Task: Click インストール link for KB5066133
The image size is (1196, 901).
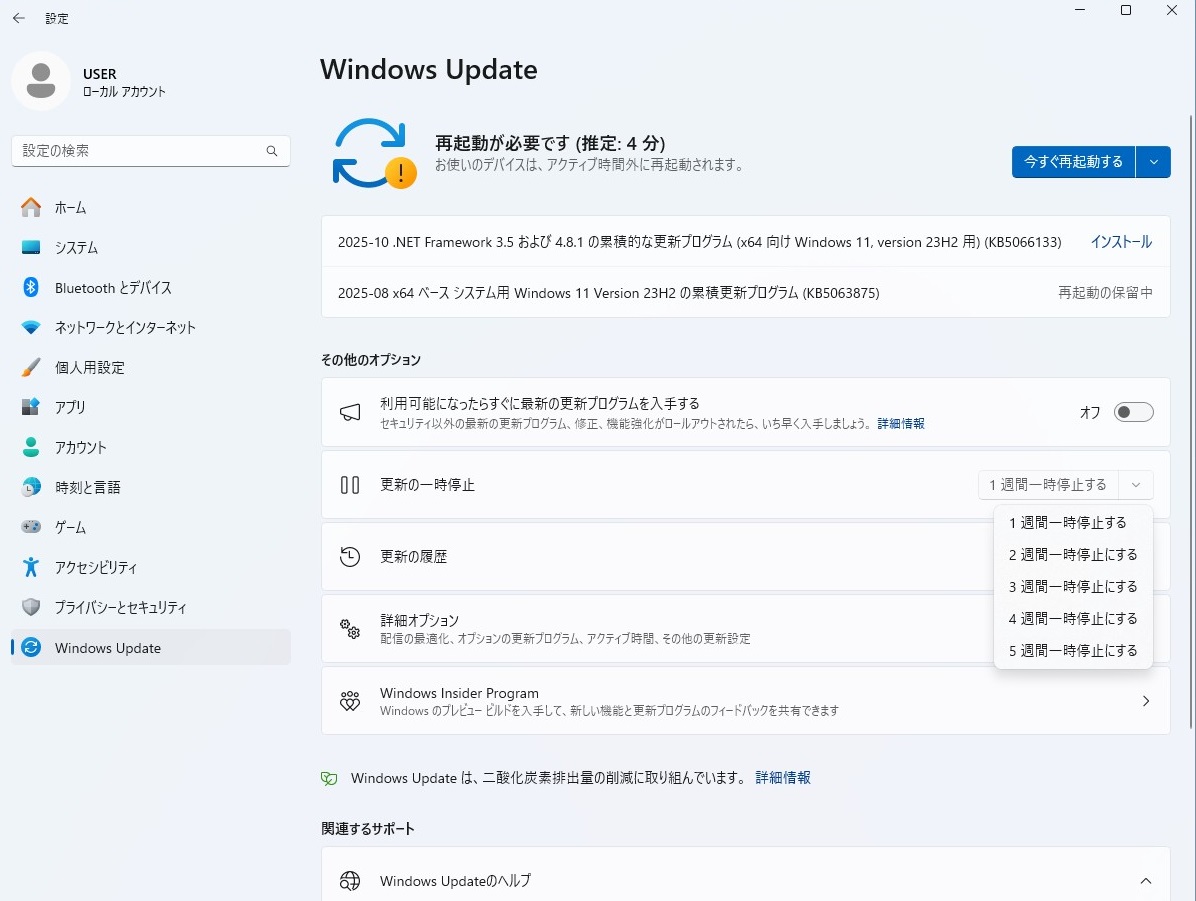Action: pyautogui.click(x=1120, y=242)
